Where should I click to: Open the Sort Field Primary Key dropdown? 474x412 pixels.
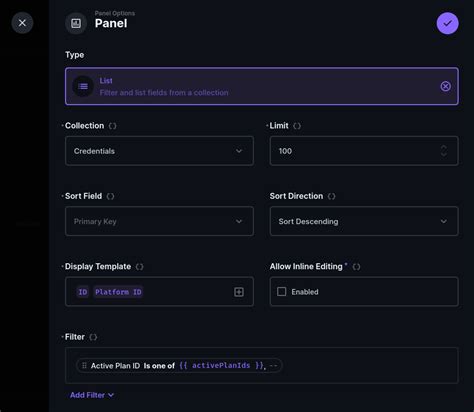pos(159,221)
